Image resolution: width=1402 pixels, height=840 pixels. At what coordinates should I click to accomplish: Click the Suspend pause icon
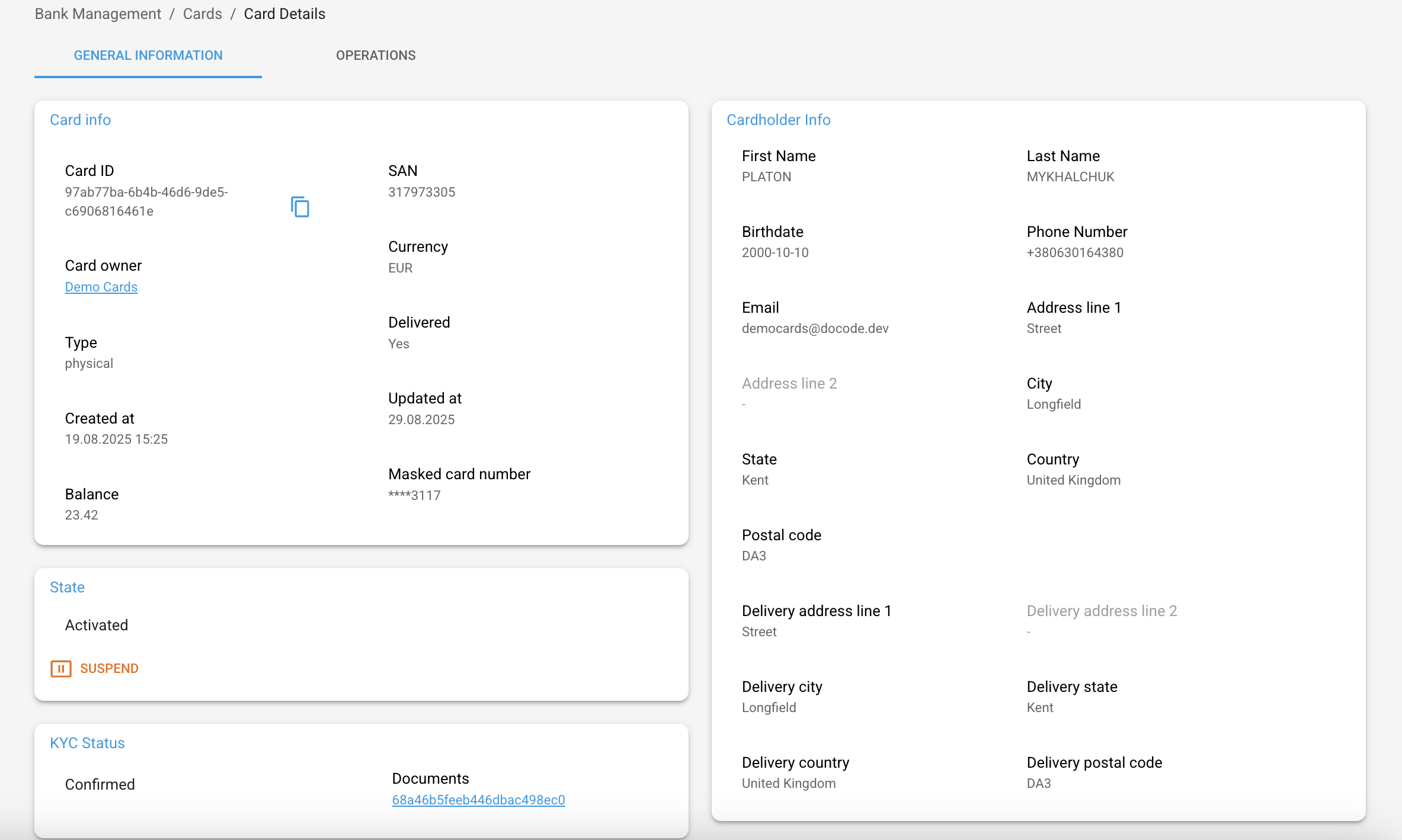(61, 668)
